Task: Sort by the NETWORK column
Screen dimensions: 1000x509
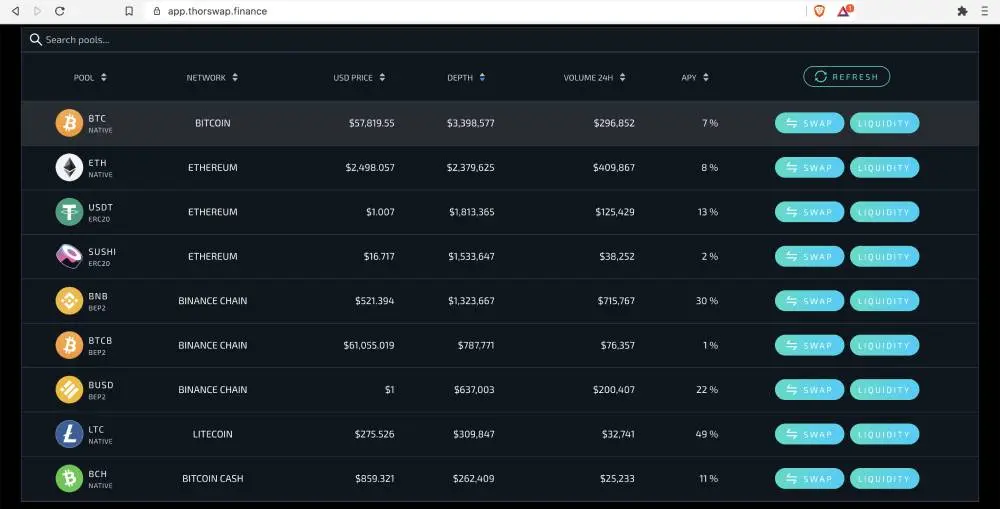Action: point(212,77)
